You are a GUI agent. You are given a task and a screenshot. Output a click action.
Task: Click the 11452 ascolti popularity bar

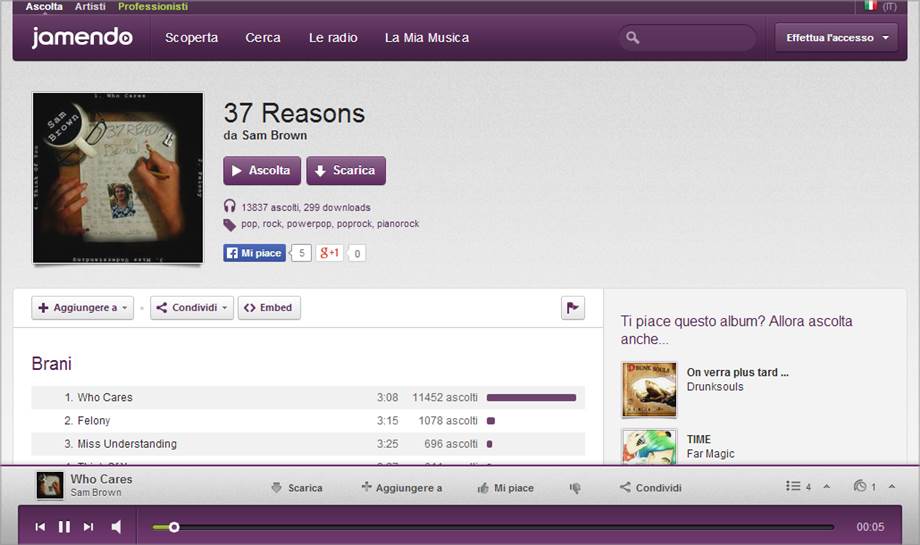click(532, 397)
